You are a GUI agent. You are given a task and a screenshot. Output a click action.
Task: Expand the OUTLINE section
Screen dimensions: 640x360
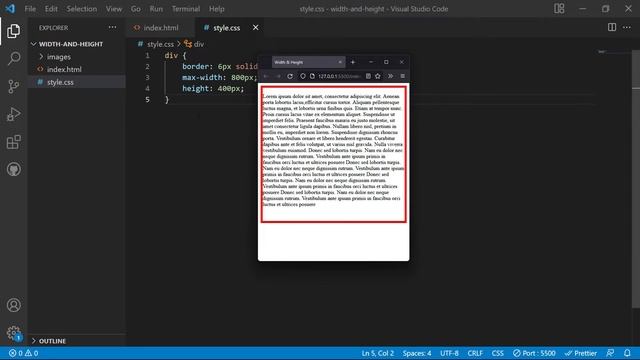click(x=77, y=341)
